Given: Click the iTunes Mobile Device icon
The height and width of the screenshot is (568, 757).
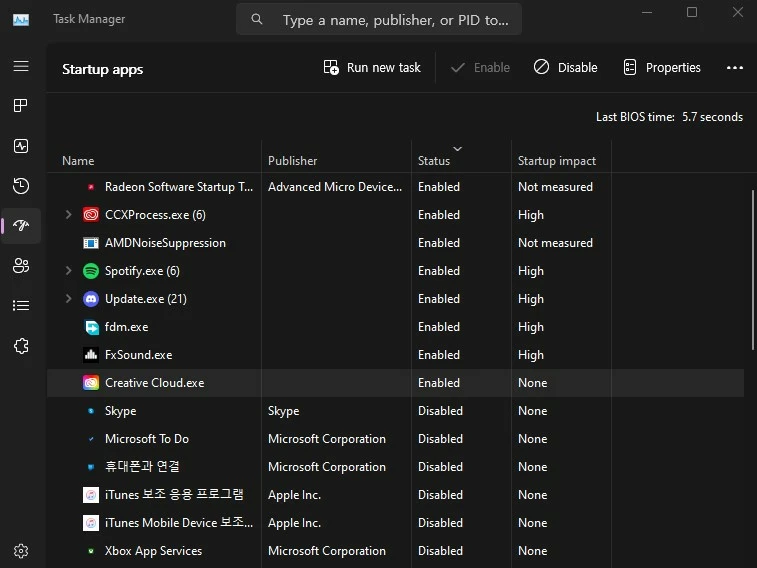Looking at the screenshot, I should [91, 523].
